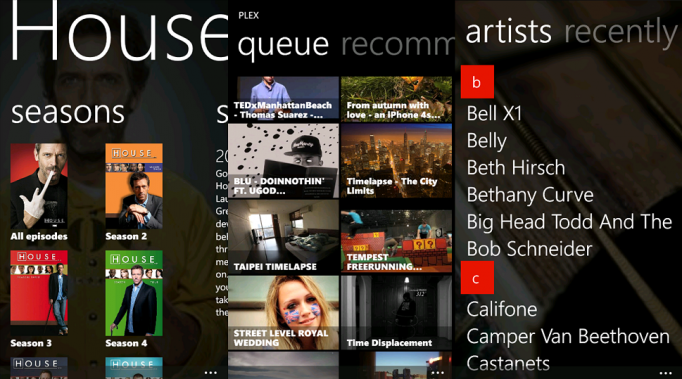Open the ellipsis menu on House screen

[211, 372]
